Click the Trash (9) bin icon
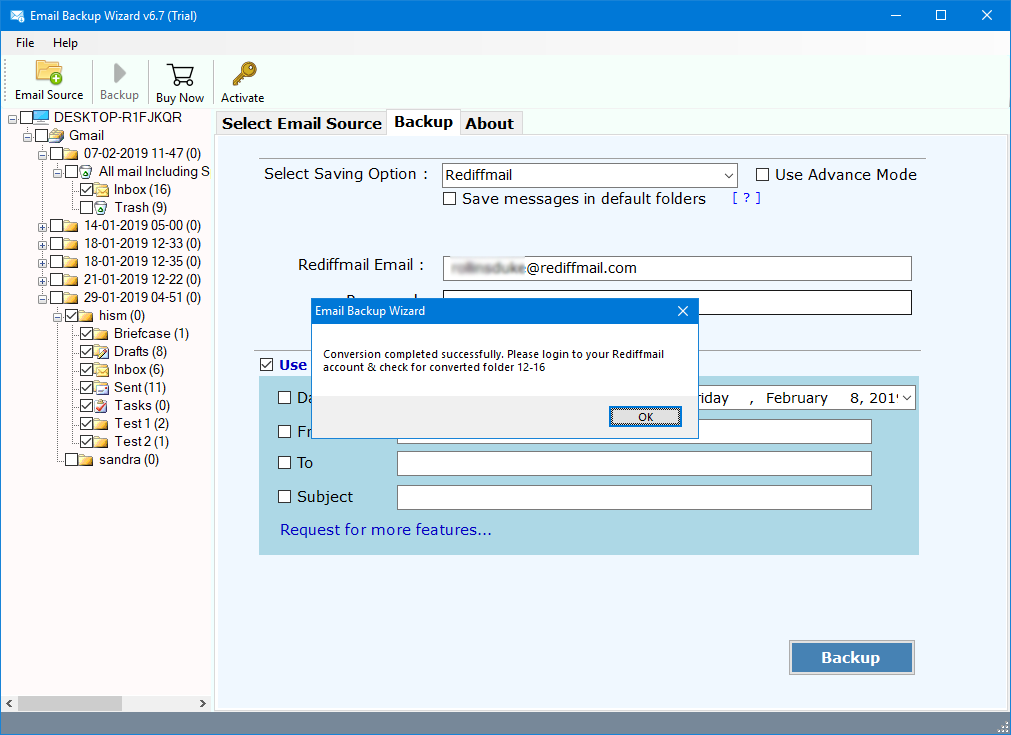1011x735 pixels. tap(101, 208)
